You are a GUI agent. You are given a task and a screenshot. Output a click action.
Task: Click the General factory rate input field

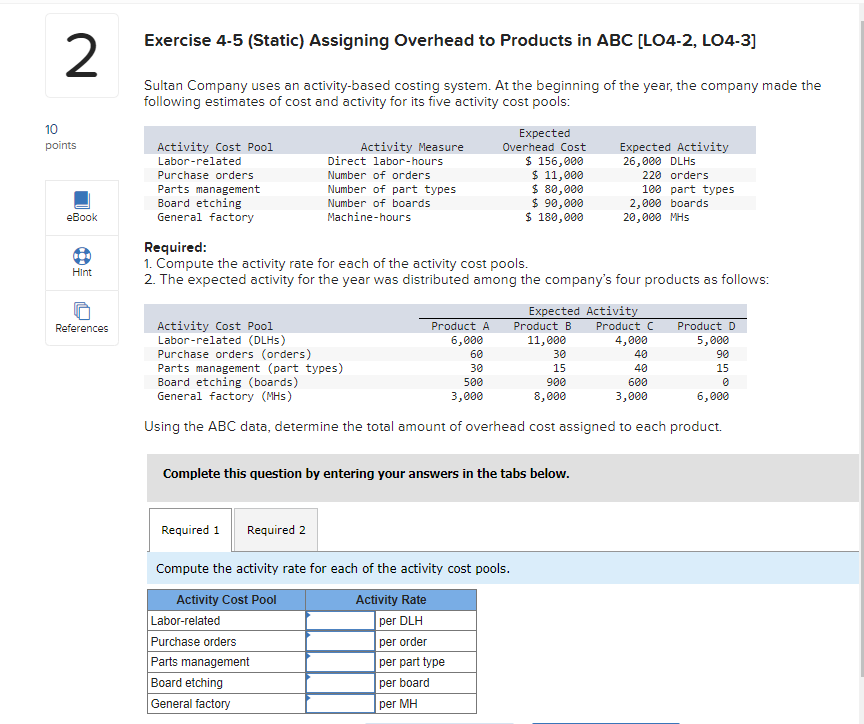(x=340, y=703)
